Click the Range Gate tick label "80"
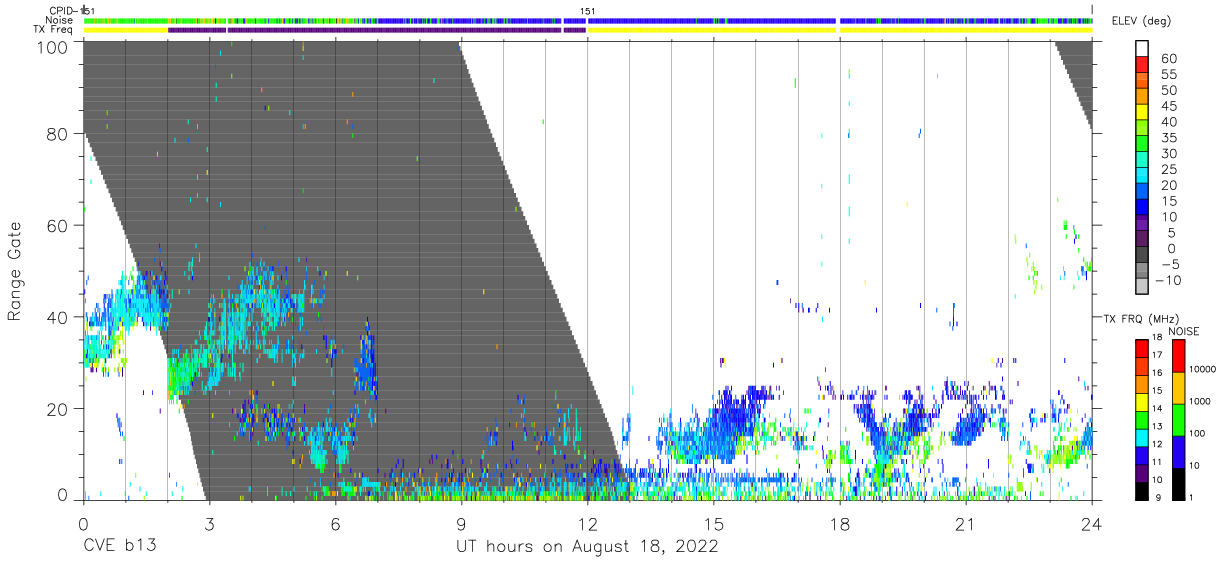Screen dimensions: 1228x567 pyautogui.click(x=58, y=133)
